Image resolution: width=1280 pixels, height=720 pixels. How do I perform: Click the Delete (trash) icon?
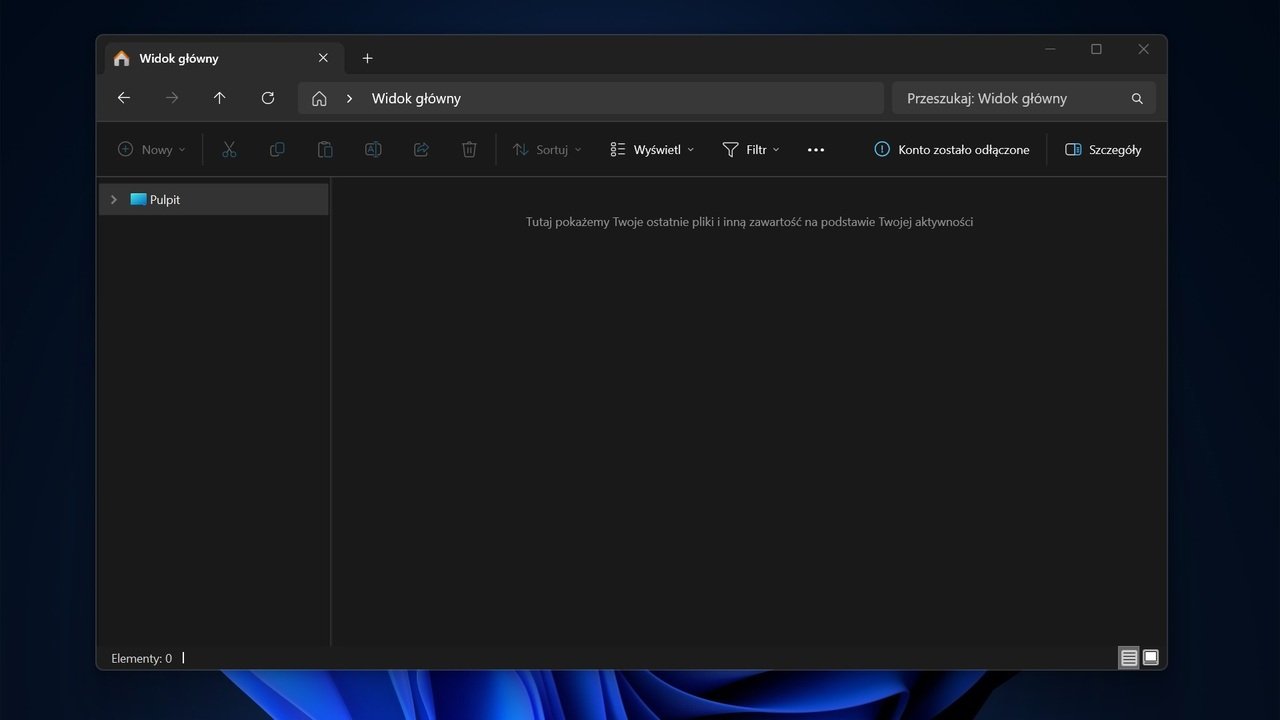click(469, 149)
